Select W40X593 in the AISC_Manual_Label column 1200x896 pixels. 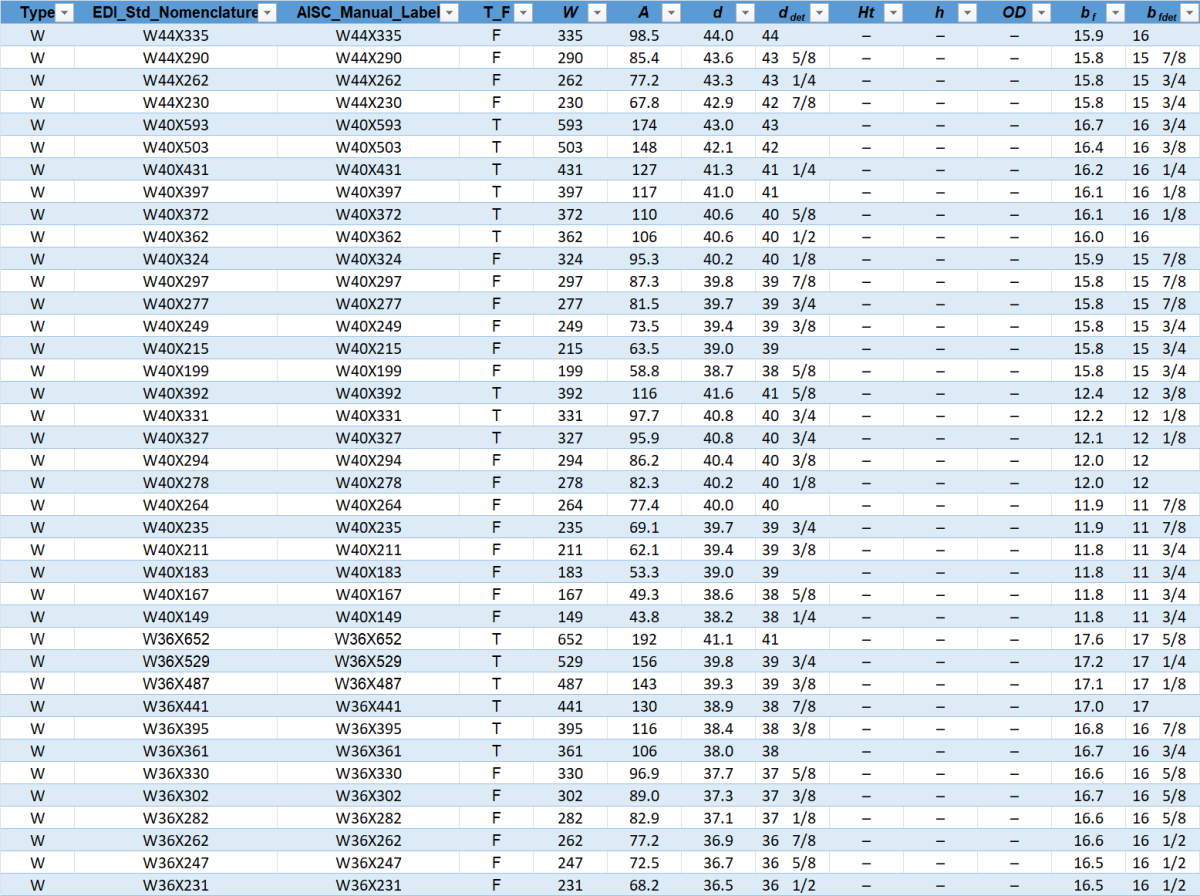coord(368,125)
